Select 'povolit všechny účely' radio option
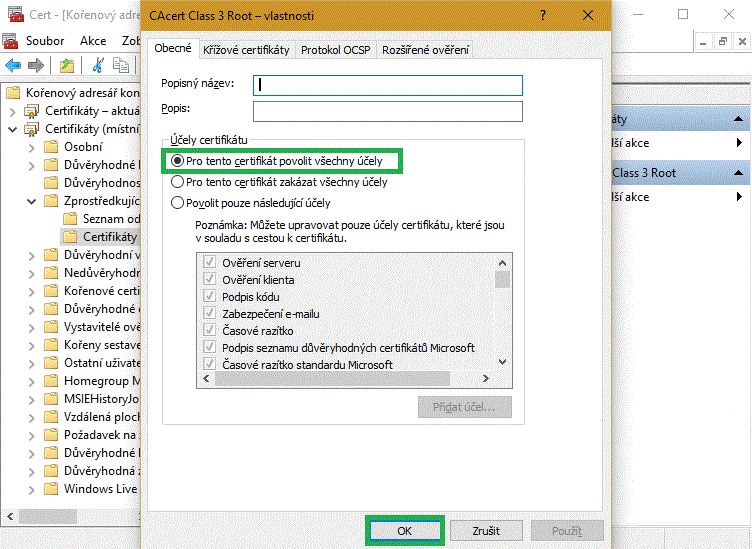 (x=178, y=160)
